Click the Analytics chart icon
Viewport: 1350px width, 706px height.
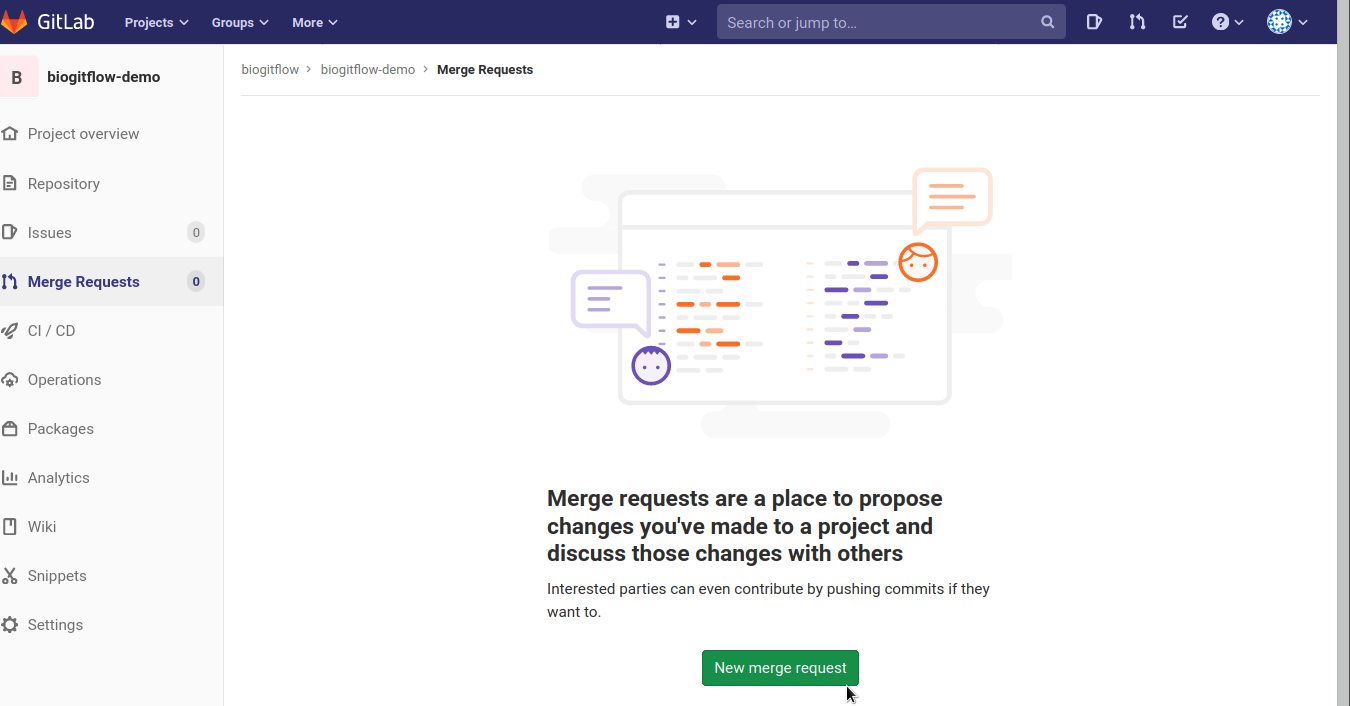click(10, 477)
